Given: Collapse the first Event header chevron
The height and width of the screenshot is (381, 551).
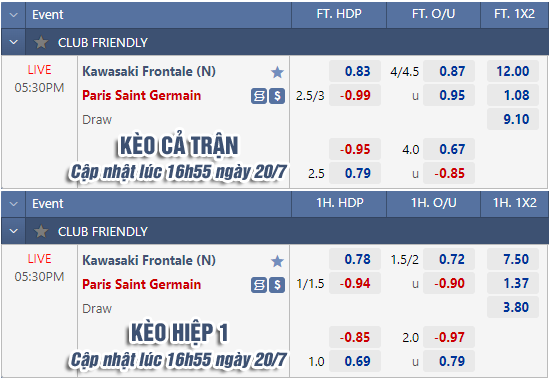Looking at the screenshot, I should pos(13,15).
